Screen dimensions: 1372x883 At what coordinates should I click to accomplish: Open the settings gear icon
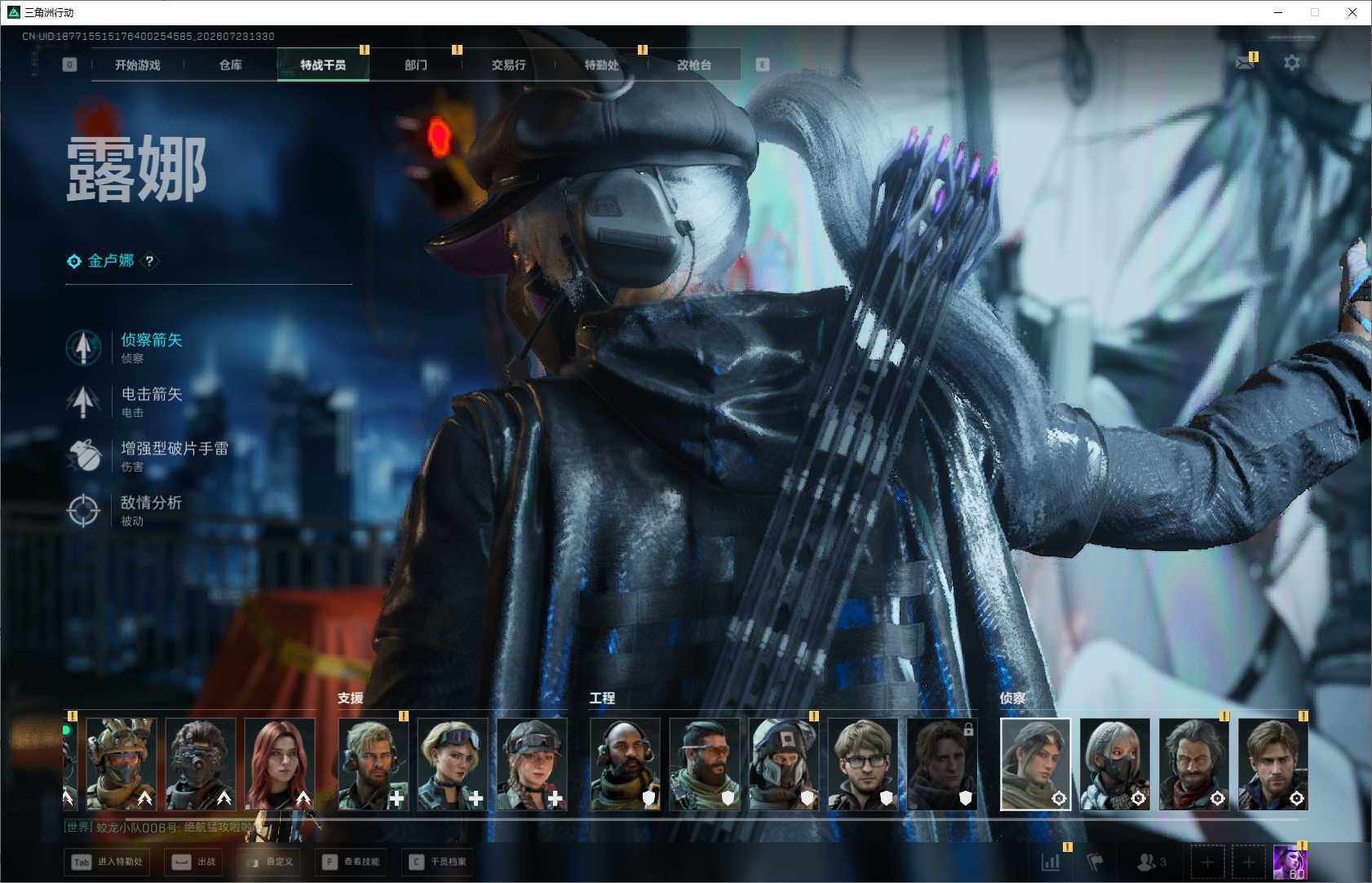pos(1292,63)
